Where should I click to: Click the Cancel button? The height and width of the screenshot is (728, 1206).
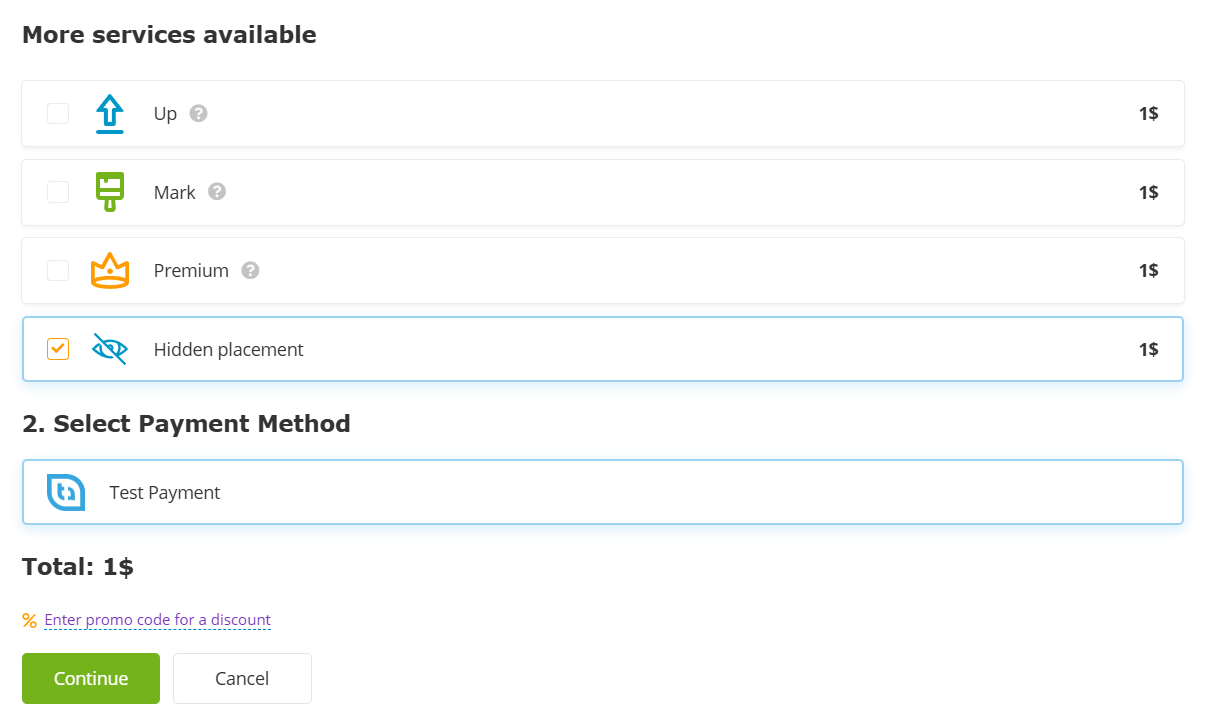pos(242,678)
